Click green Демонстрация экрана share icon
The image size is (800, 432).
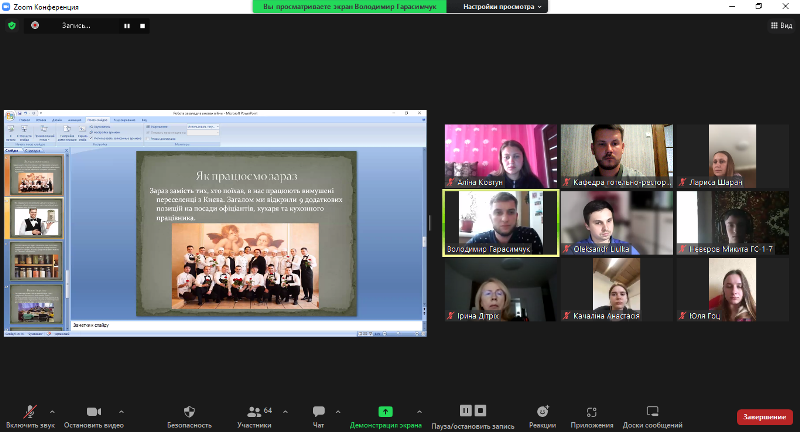[x=385, y=412]
